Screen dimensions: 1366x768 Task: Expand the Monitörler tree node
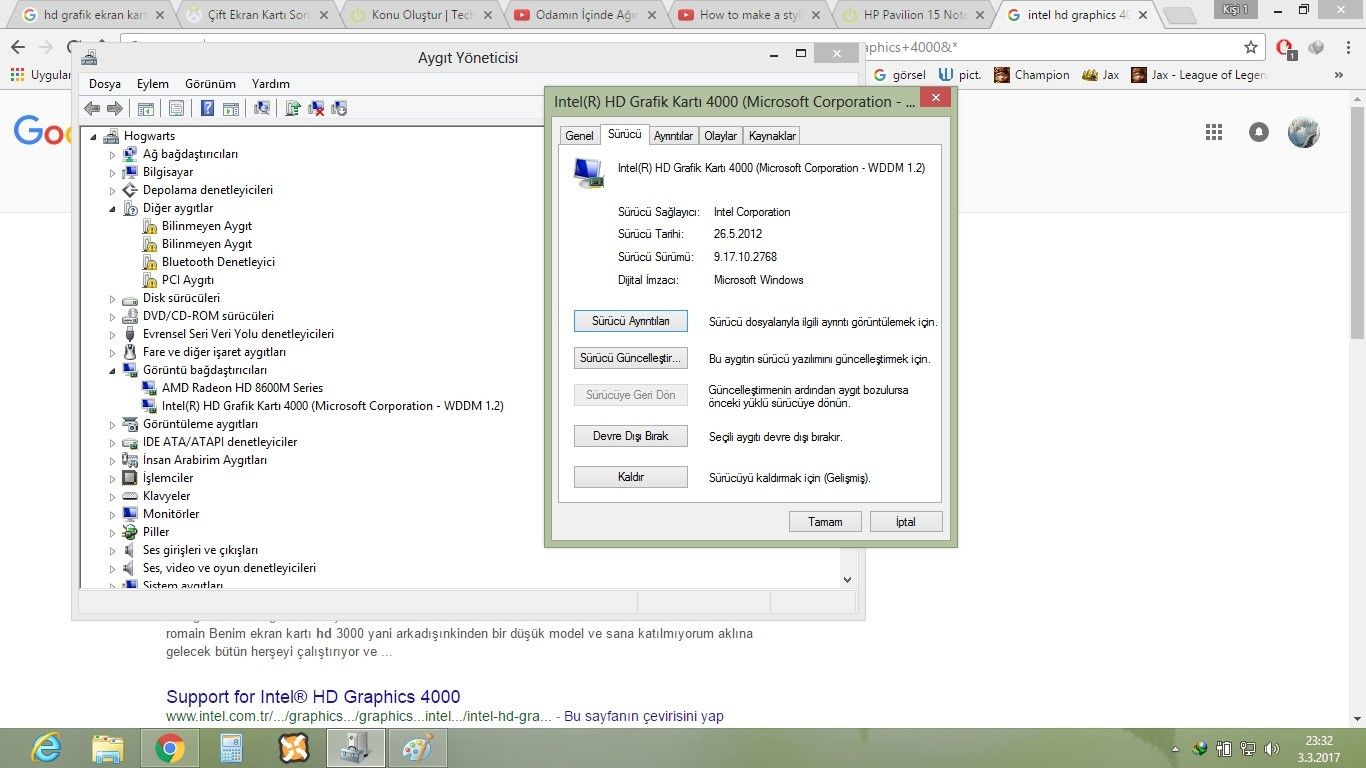(113, 514)
